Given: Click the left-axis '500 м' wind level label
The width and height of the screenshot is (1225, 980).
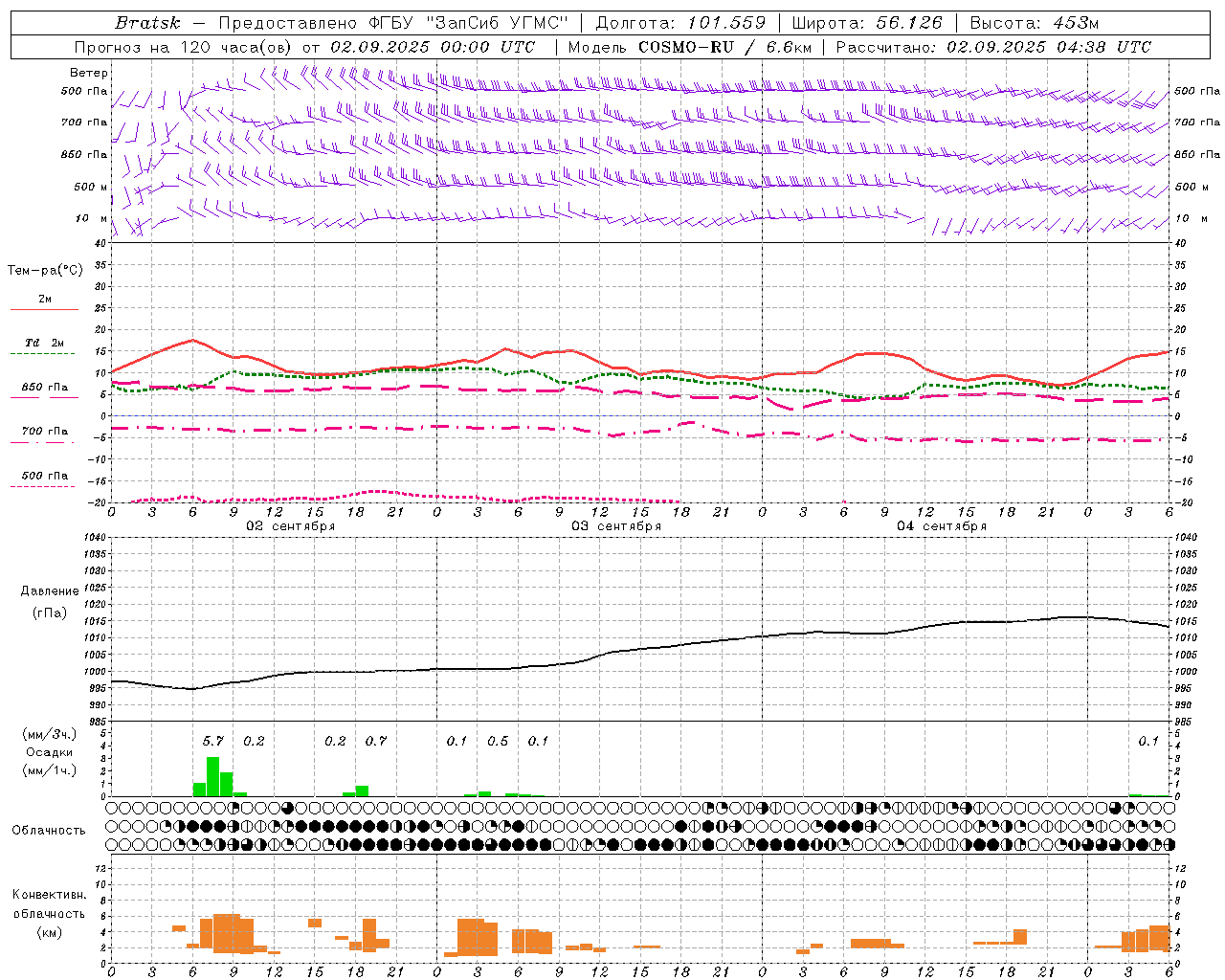Looking at the screenshot, I should pyautogui.click(x=91, y=187).
